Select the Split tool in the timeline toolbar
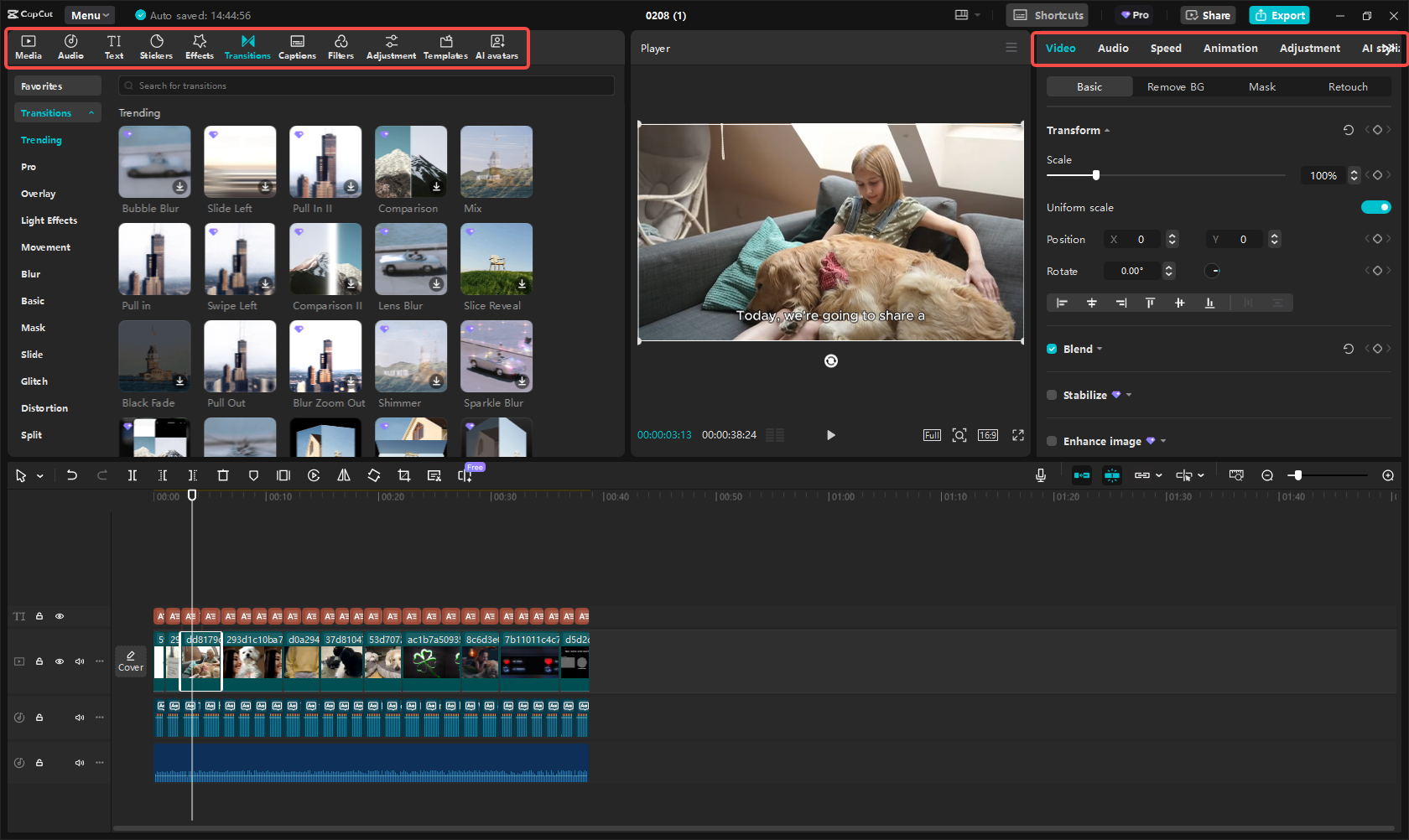Viewport: 1409px width, 840px height. [132, 475]
